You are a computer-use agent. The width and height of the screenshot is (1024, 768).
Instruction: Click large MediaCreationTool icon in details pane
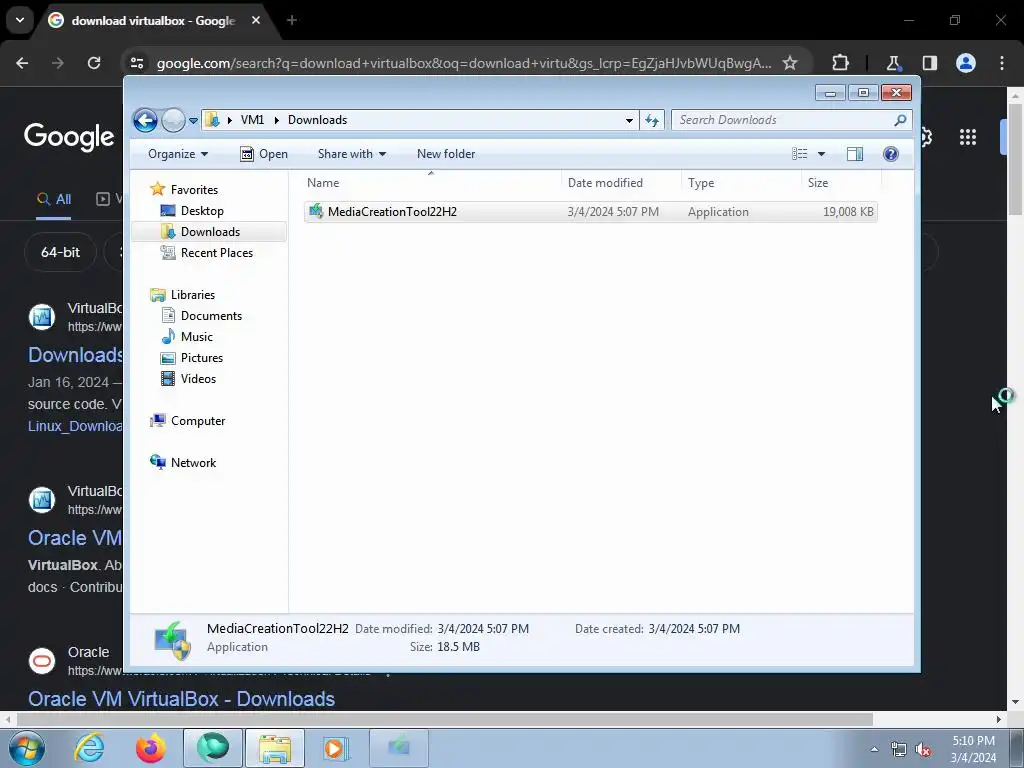pyautogui.click(x=172, y=641)
